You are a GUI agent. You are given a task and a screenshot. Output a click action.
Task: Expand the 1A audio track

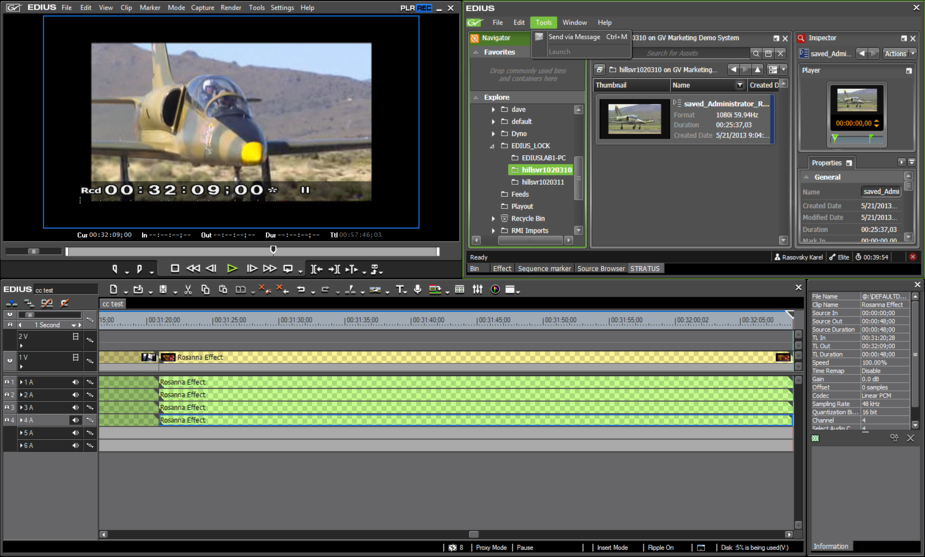pos(21,382)
